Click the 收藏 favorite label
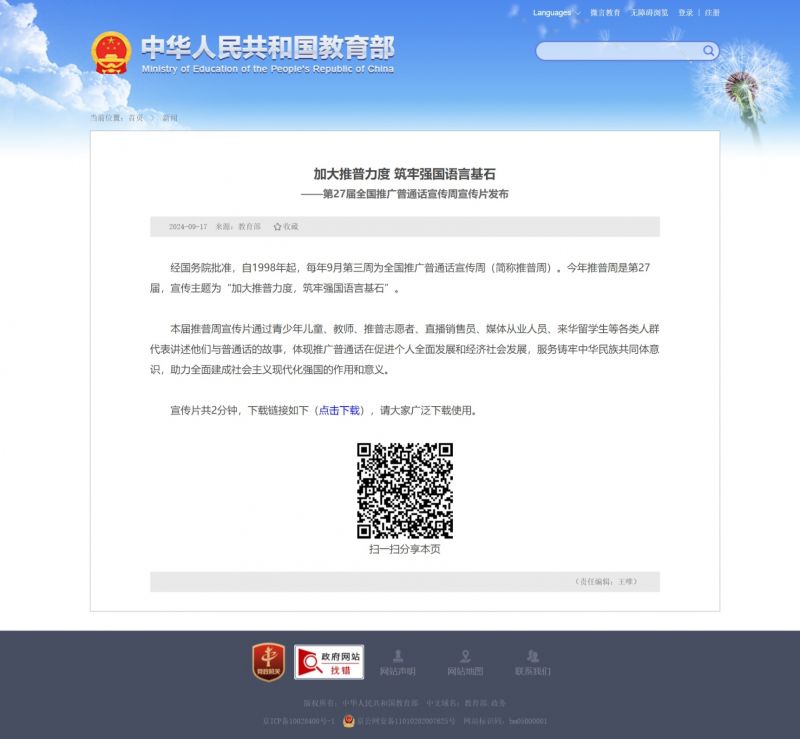This screenshot has width=800, height=739. (x=291, y=227)
